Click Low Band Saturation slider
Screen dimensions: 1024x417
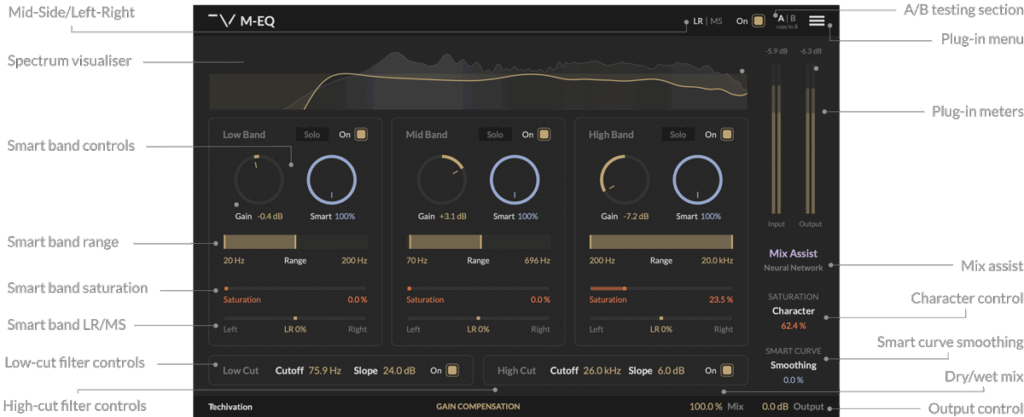[x=295, y=288]
